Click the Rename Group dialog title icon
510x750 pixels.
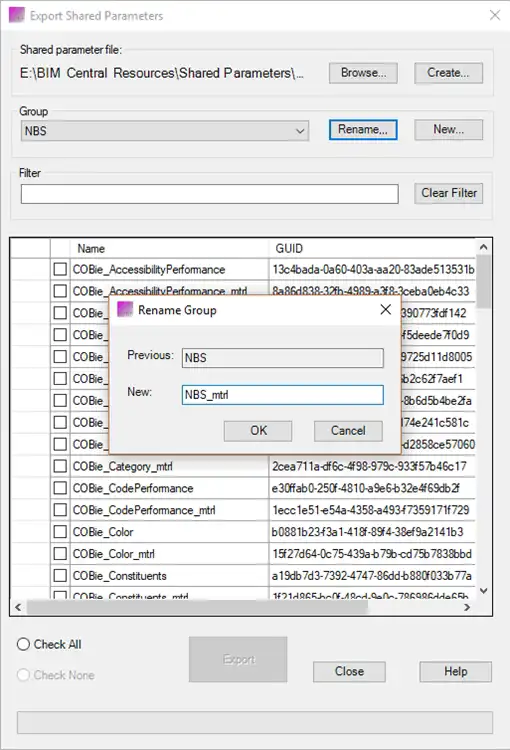click(125, 309)
